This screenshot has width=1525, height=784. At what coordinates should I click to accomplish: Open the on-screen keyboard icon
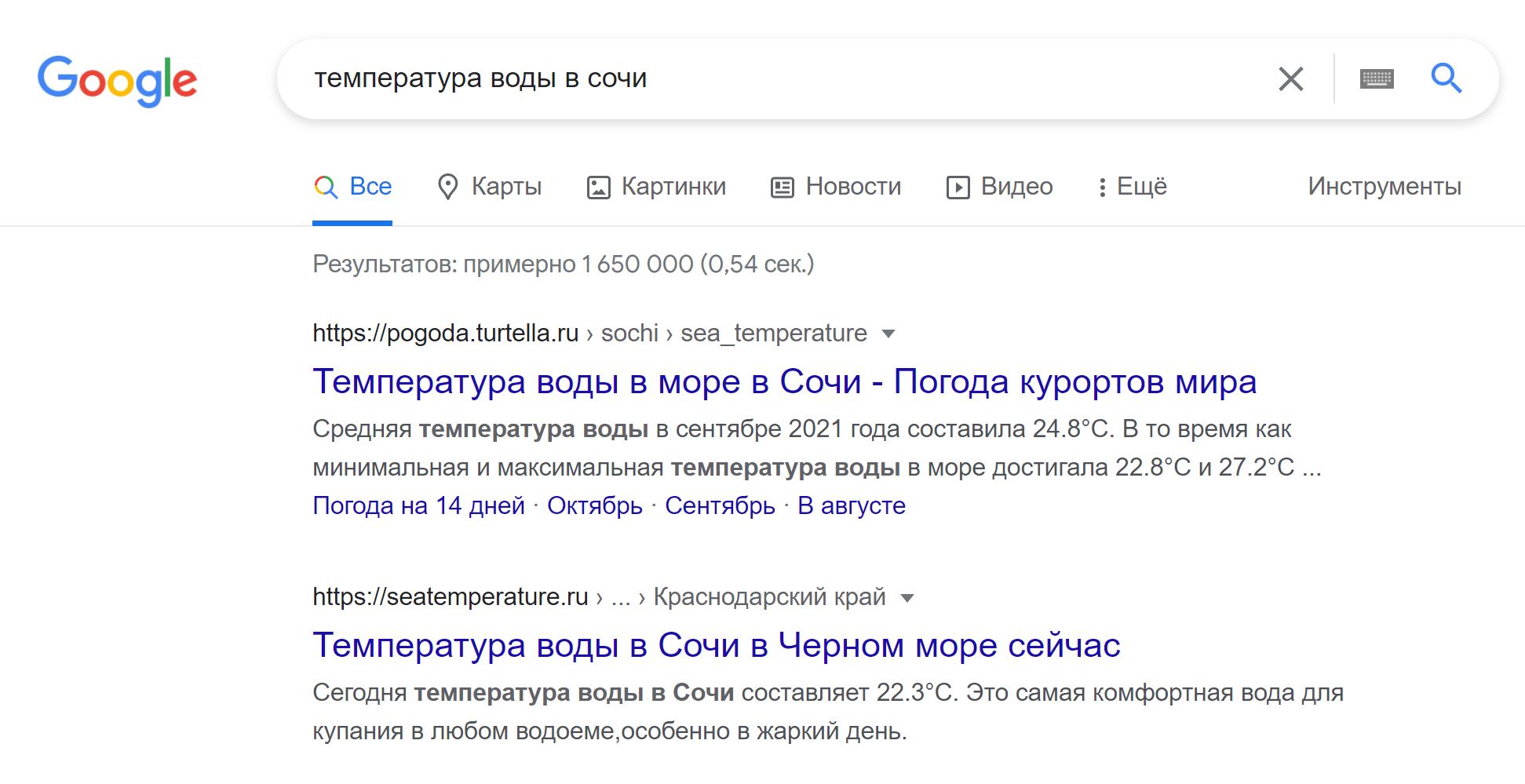click(1377, 78)
